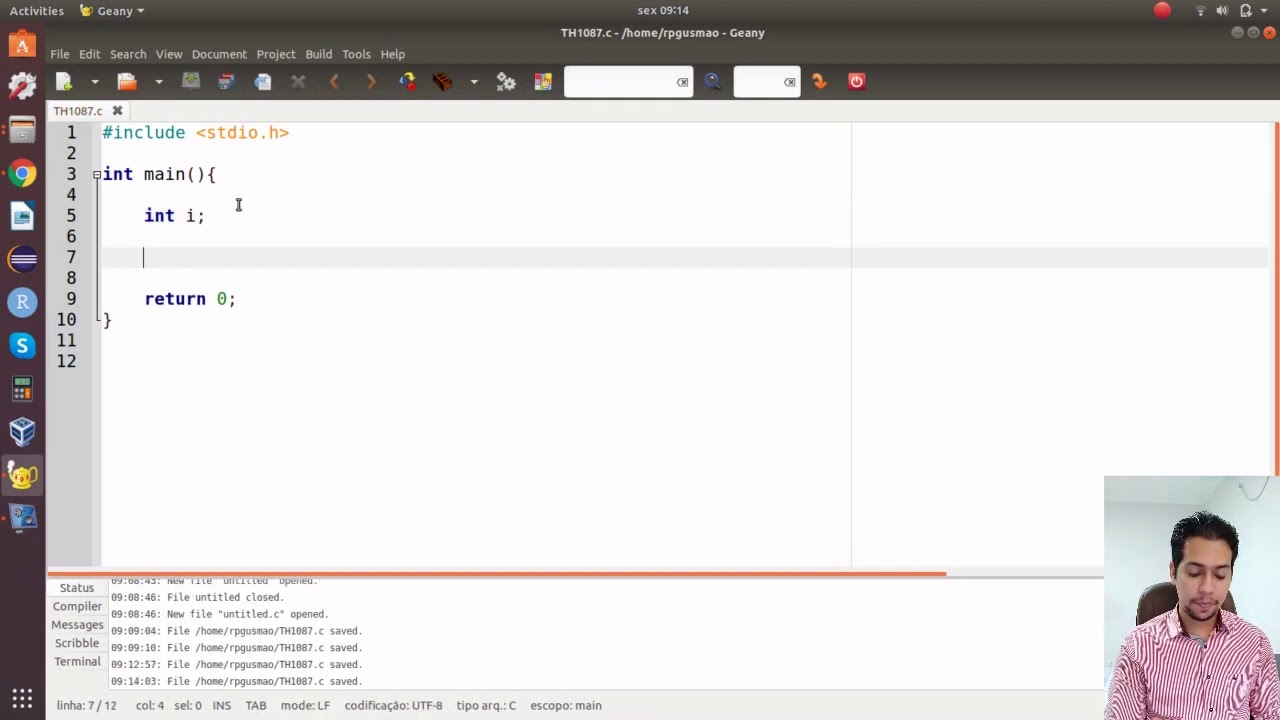The width and height of the screenshot is (1280, 720).
Task: Click line number 11 in margin
Action: coord(66,341)
